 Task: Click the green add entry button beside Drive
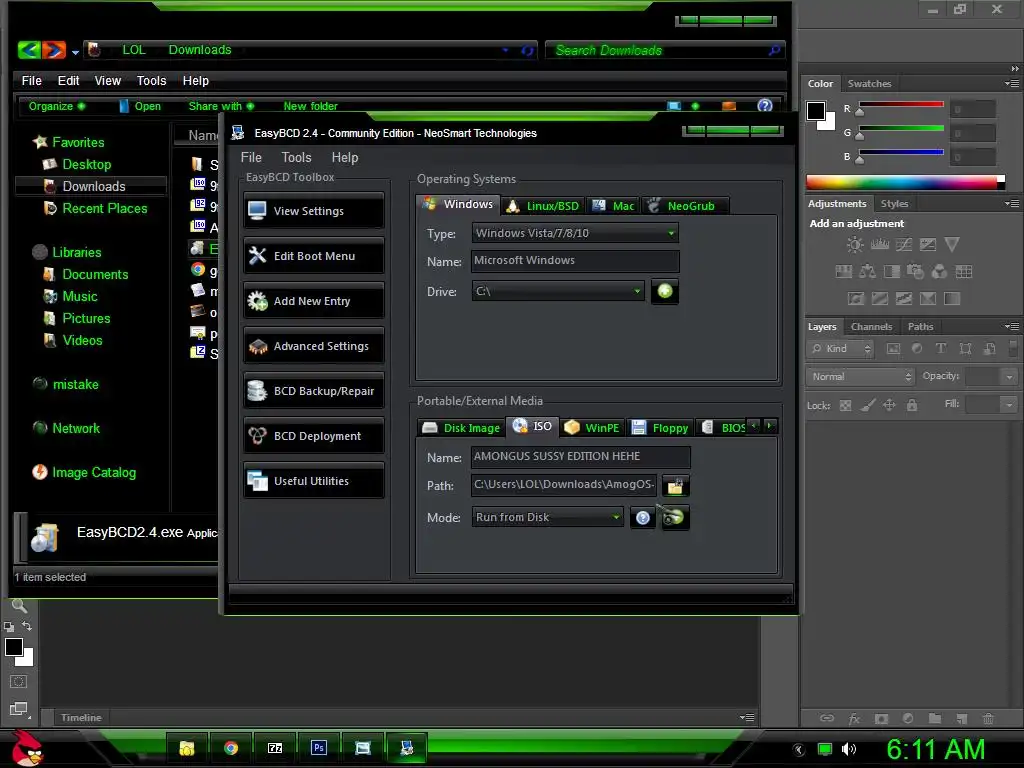click(665, 291)
